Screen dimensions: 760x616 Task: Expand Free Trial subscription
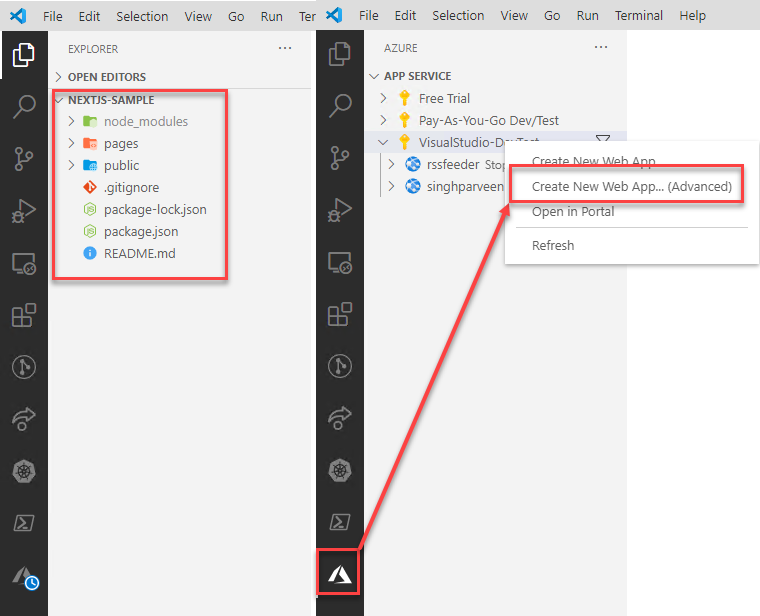383,98
